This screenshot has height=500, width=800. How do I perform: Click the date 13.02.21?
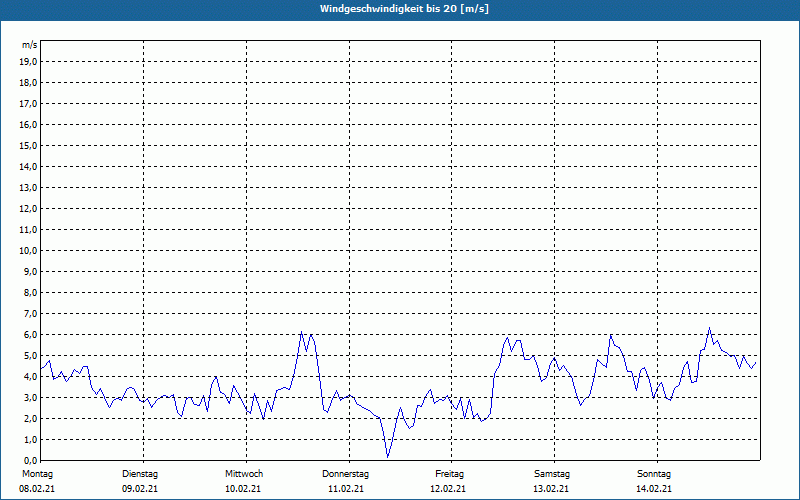coord(551,489)
